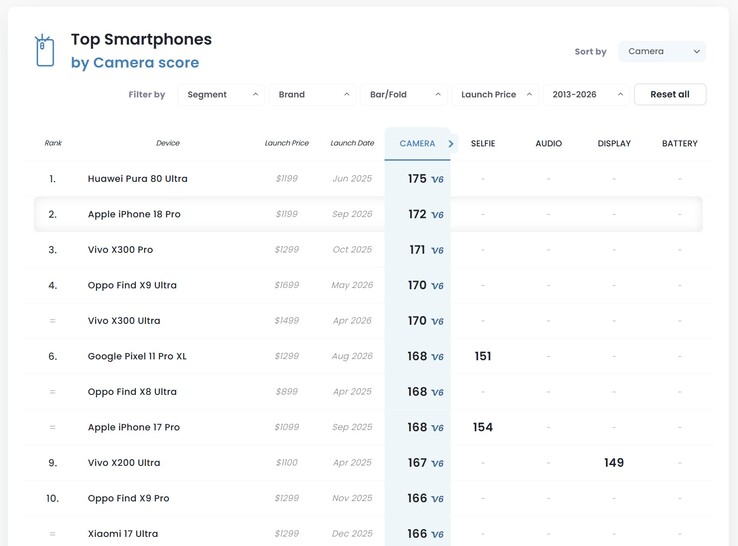The width and height of the screenshot is (738, 546).
Task: Open the Vivo X300 Ultra entry
Action: [124, 321]
